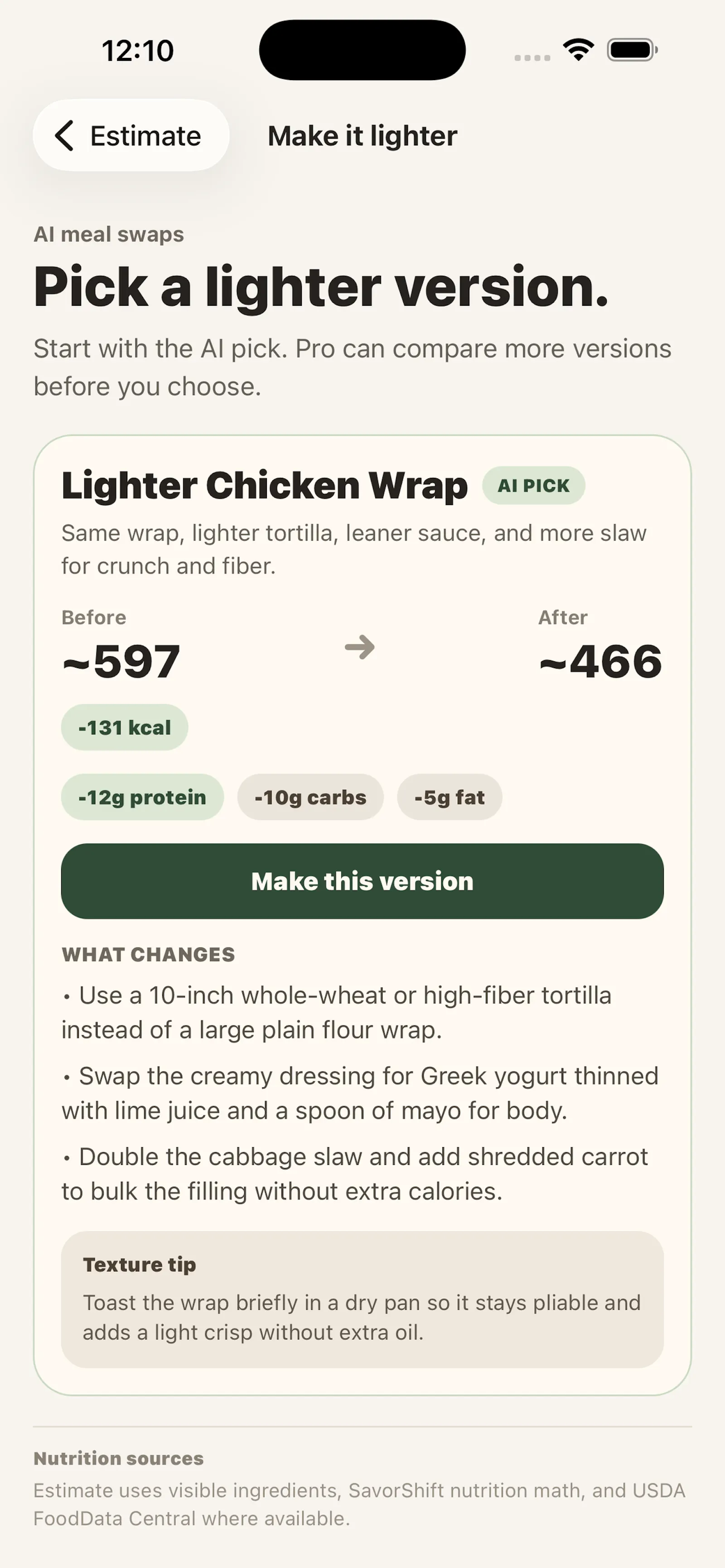Screen dimensions: 725x1568
Task: Tap the ~466 after calorie value
Action: (x=601, y=661)
